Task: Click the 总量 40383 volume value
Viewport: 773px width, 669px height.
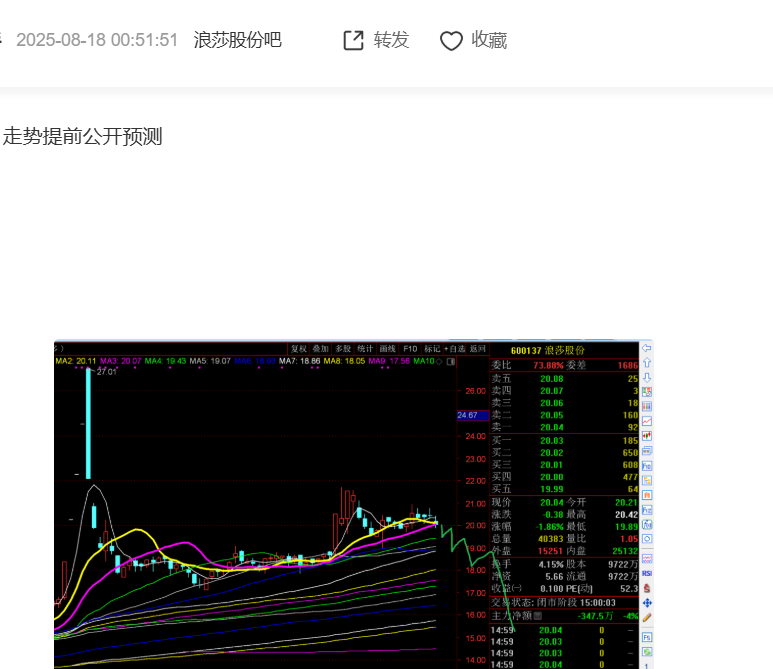Action: pos(550,539)
